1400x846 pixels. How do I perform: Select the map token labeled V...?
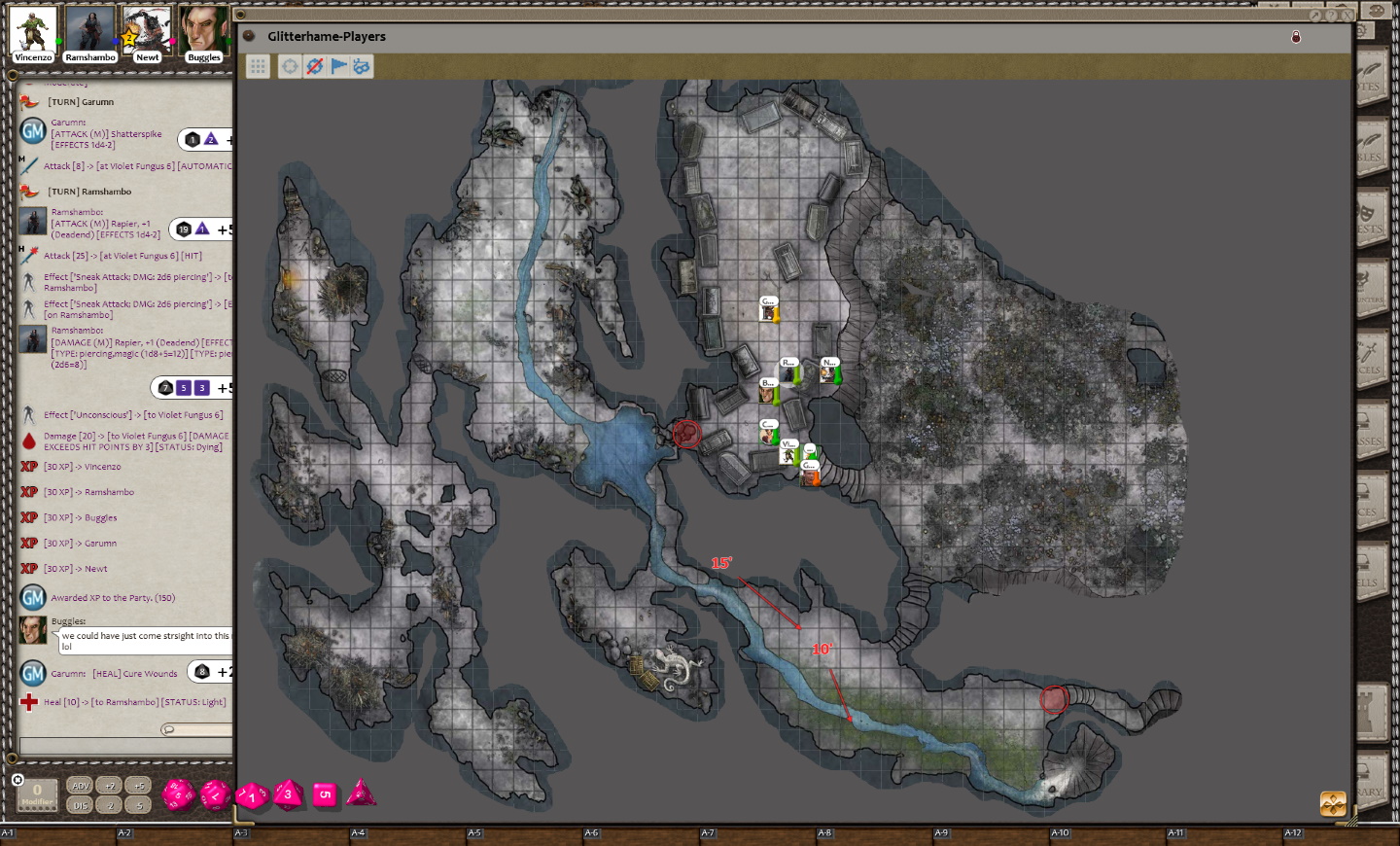point(789,452)
